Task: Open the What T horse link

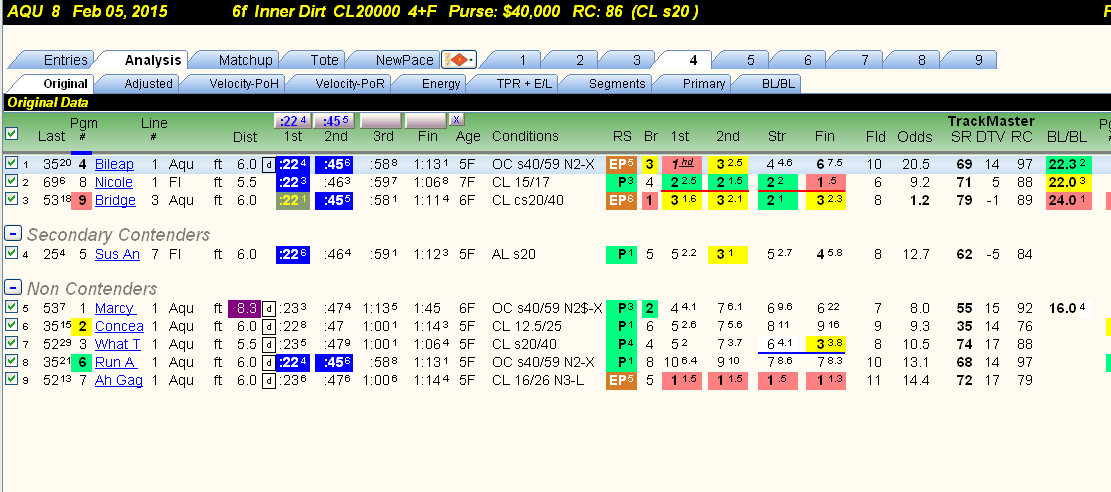Action: coord(117,344)
